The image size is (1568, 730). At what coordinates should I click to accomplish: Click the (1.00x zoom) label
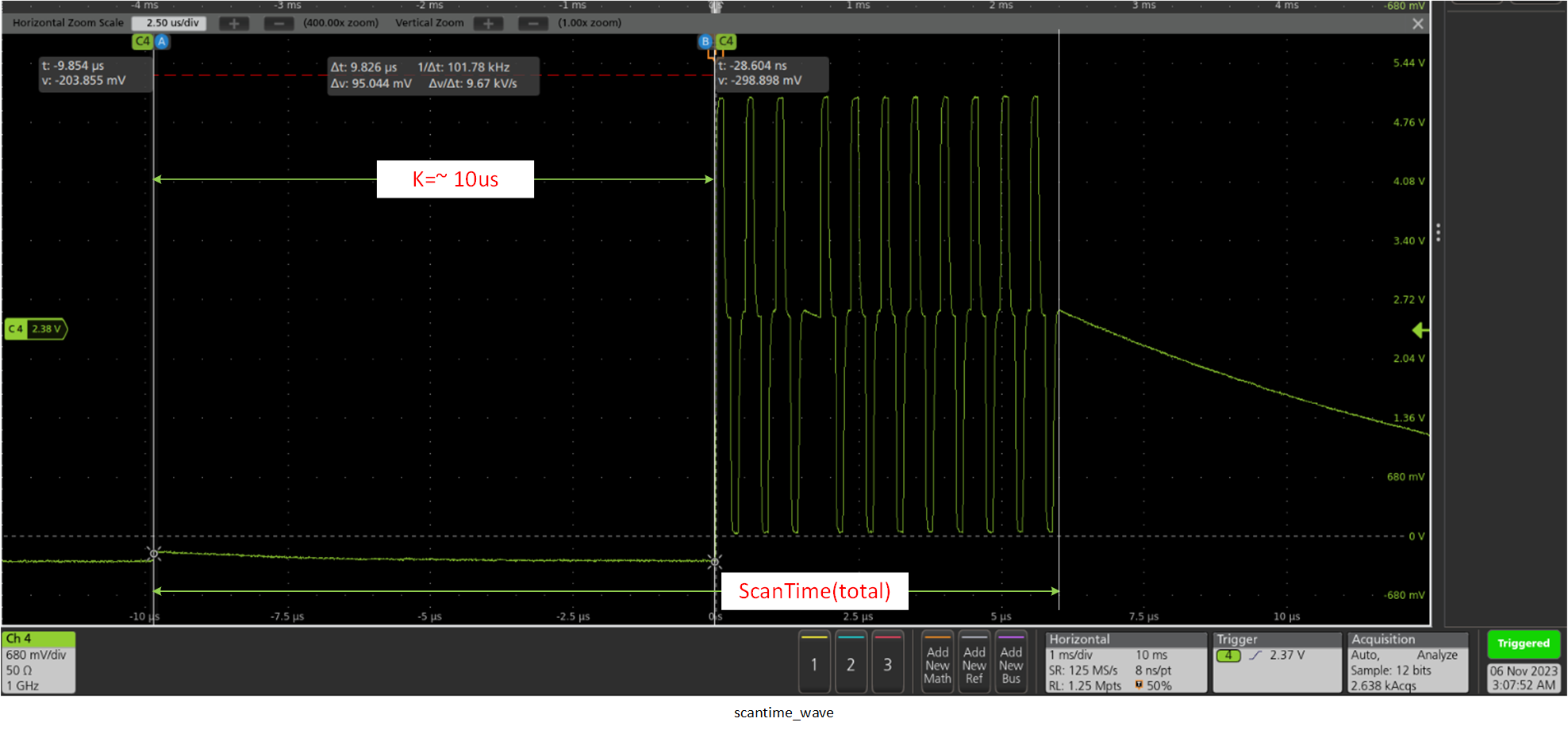(x=590, y=23)
